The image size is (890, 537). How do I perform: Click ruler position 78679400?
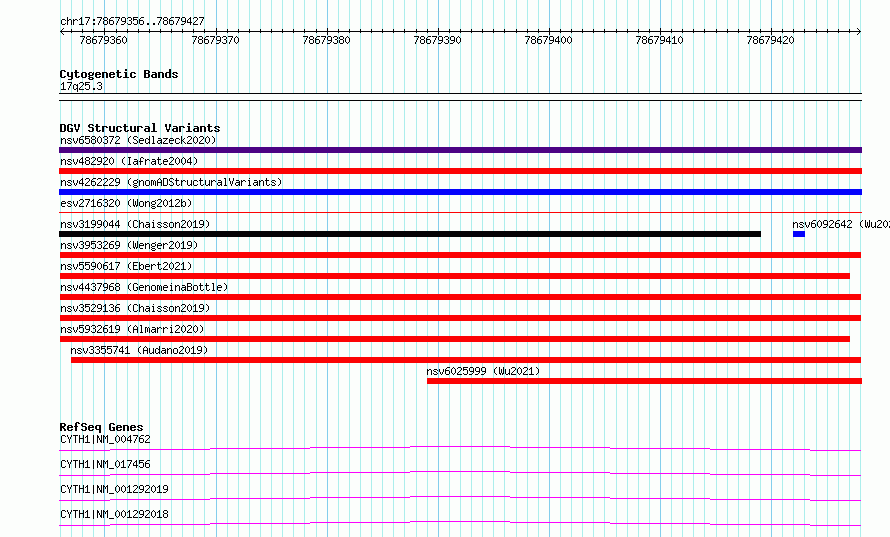[x=548, y=40]
